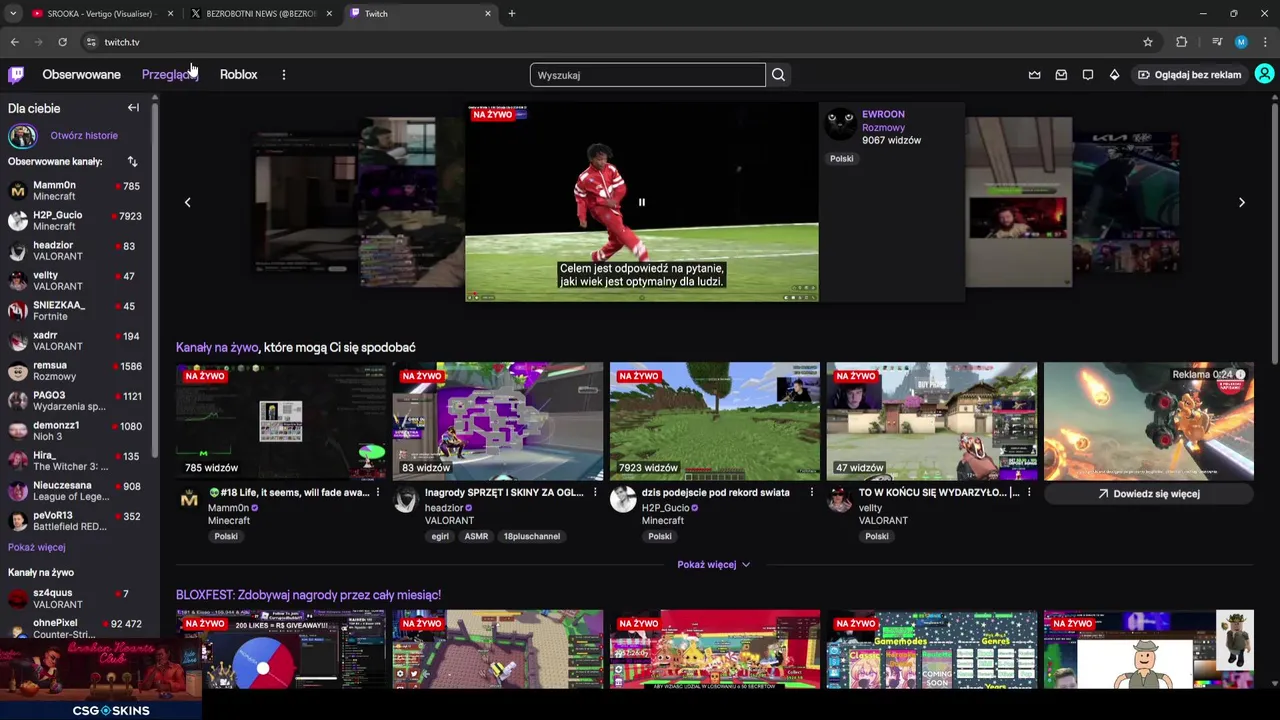This screenshot has height=720, width=1280.
Task: Click the Bits gem icon
Action: point(1114,74)
